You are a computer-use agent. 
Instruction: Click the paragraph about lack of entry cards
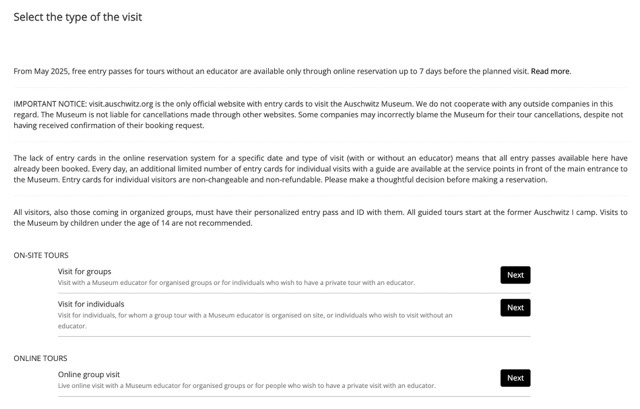(x=320, y=168)
